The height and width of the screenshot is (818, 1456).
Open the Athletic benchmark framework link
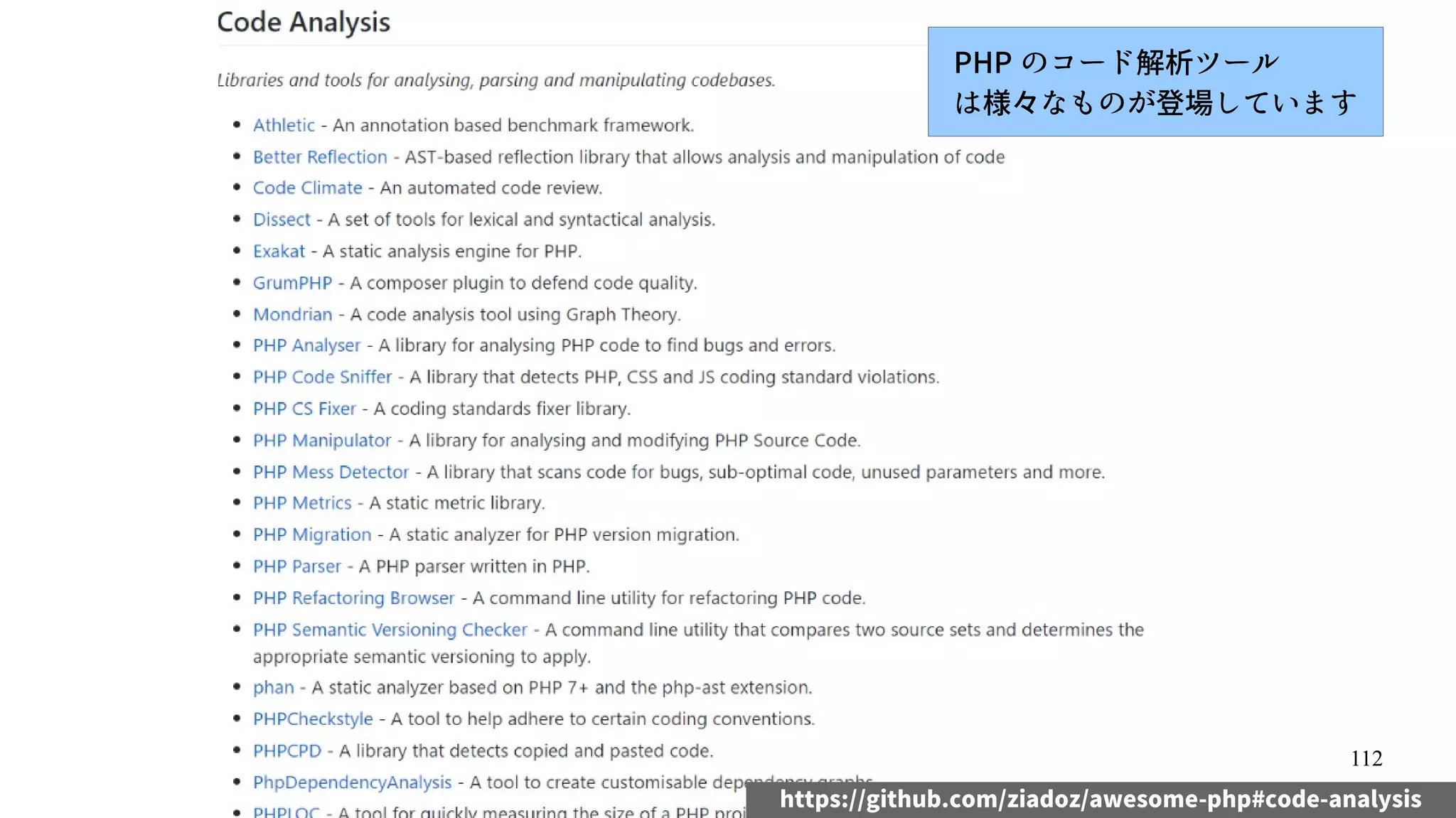[x=284, y=125]
